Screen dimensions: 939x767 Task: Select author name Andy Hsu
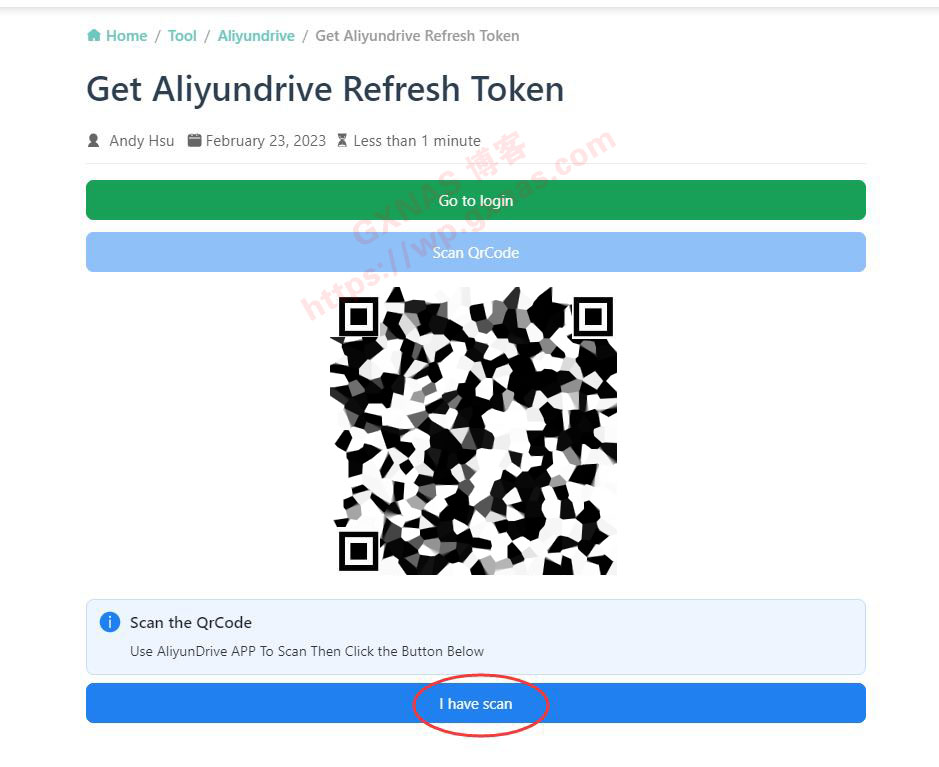point(142,141)
